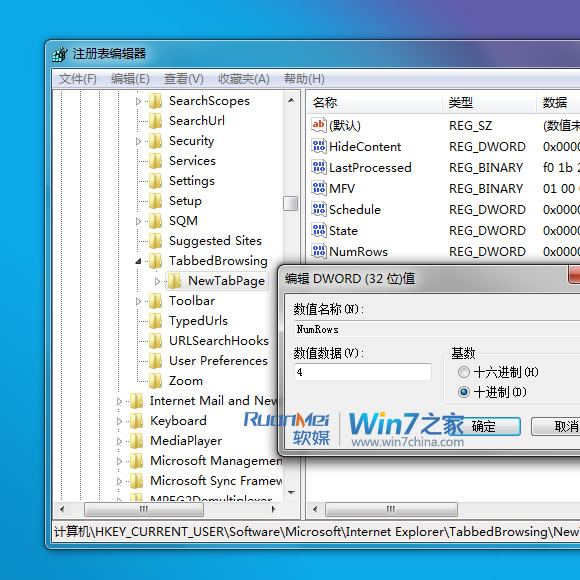Viewport: 580px width, 580px height.
Task: Open the 收藏夹(A) menu
Action: pyautogui.click(x=244, y=79)
